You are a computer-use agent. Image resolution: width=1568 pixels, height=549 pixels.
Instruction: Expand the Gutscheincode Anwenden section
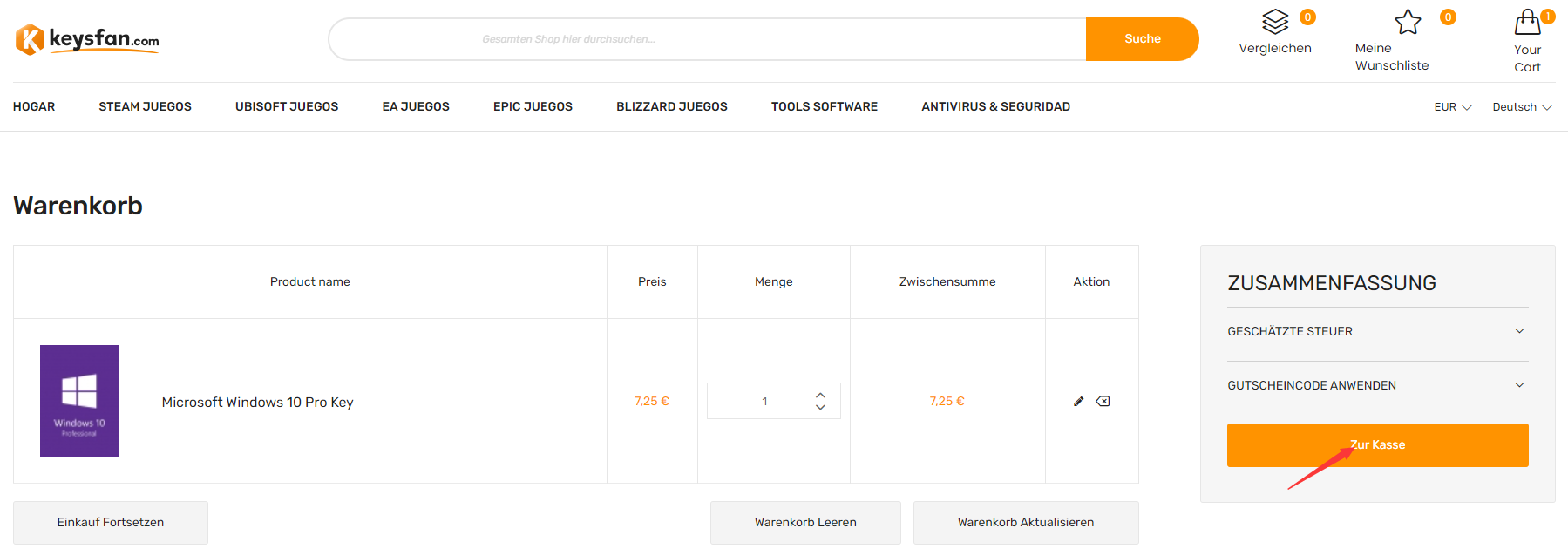1377,385
